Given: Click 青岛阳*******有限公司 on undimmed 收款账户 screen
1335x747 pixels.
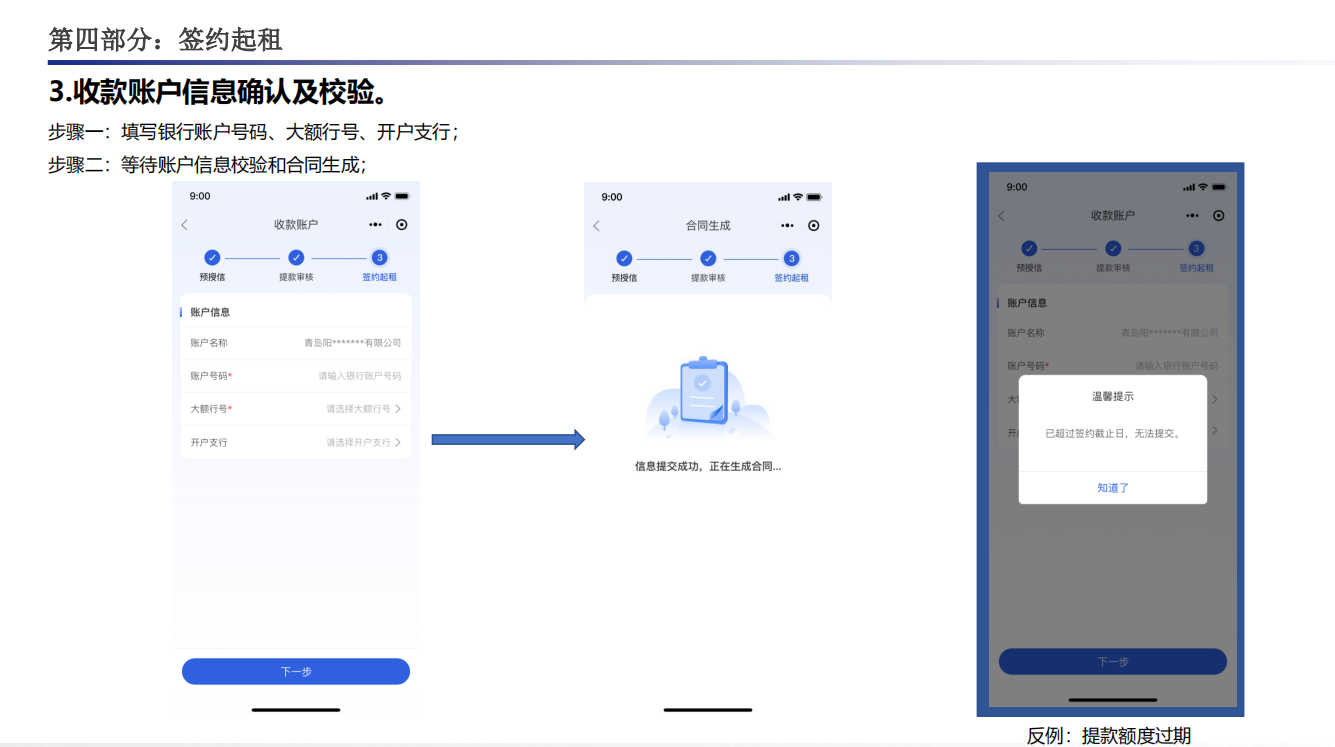Looking at the screenshot, I should 353,343.
